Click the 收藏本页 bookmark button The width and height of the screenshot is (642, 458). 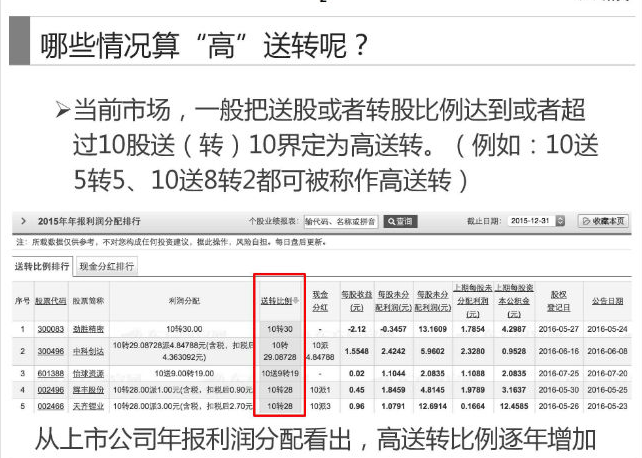point(603,221)
